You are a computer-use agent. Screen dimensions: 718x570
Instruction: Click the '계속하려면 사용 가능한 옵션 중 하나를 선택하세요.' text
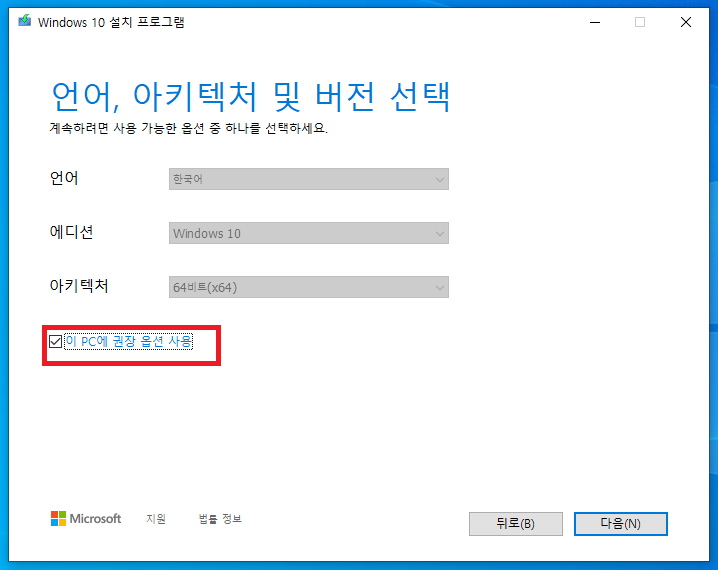189,128
